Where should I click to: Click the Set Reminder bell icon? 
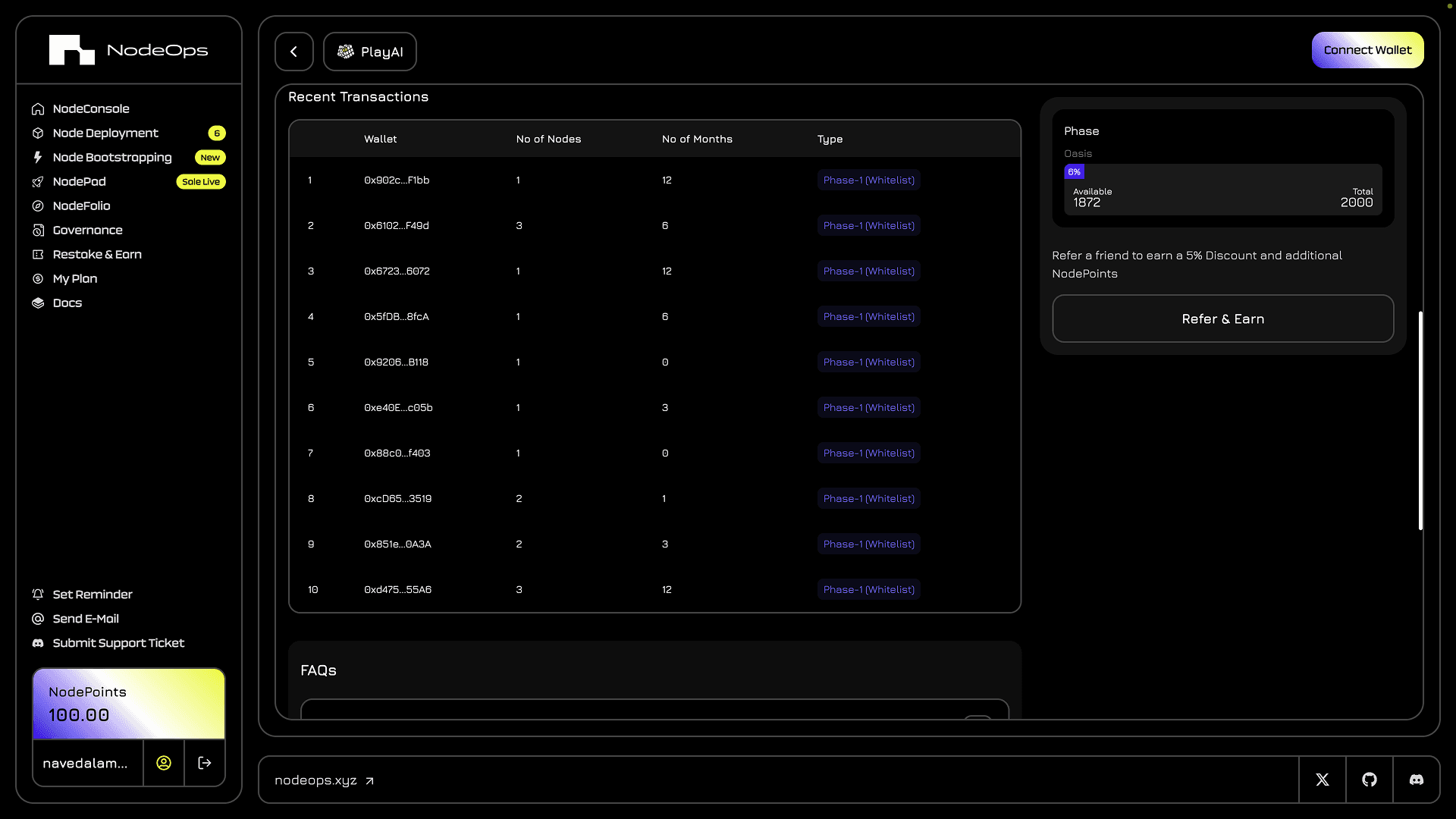38,595
